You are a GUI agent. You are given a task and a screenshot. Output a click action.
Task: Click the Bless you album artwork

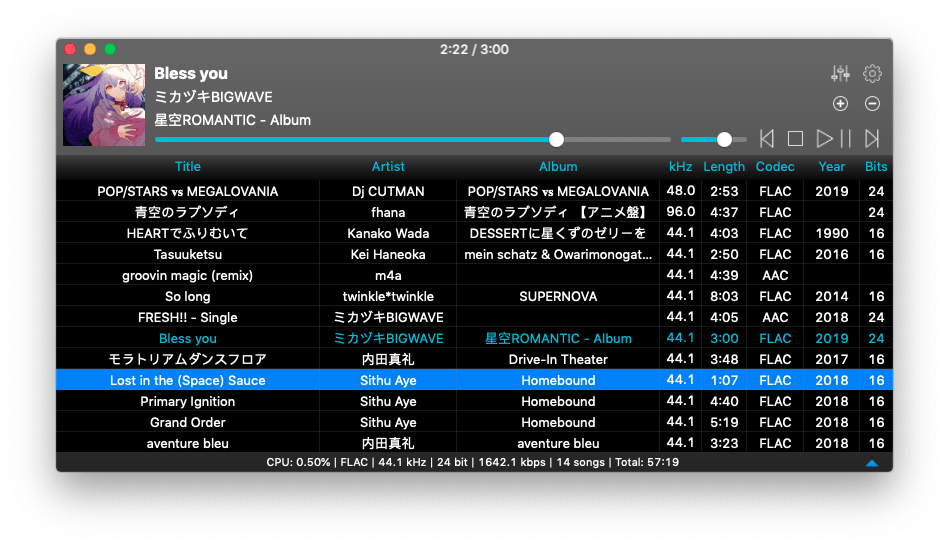104,105
